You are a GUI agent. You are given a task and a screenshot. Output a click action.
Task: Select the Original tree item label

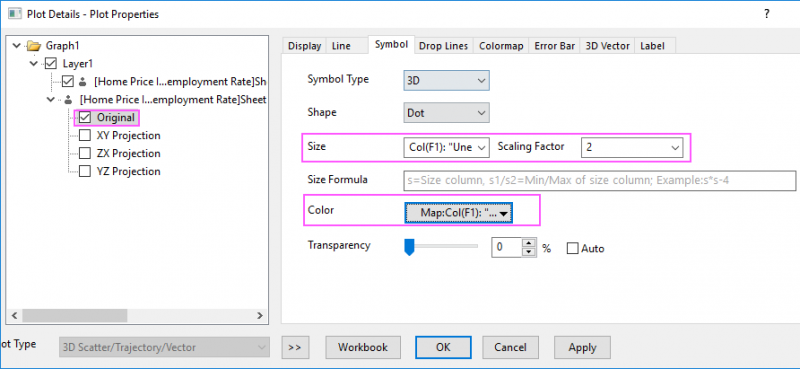point(116,117)
